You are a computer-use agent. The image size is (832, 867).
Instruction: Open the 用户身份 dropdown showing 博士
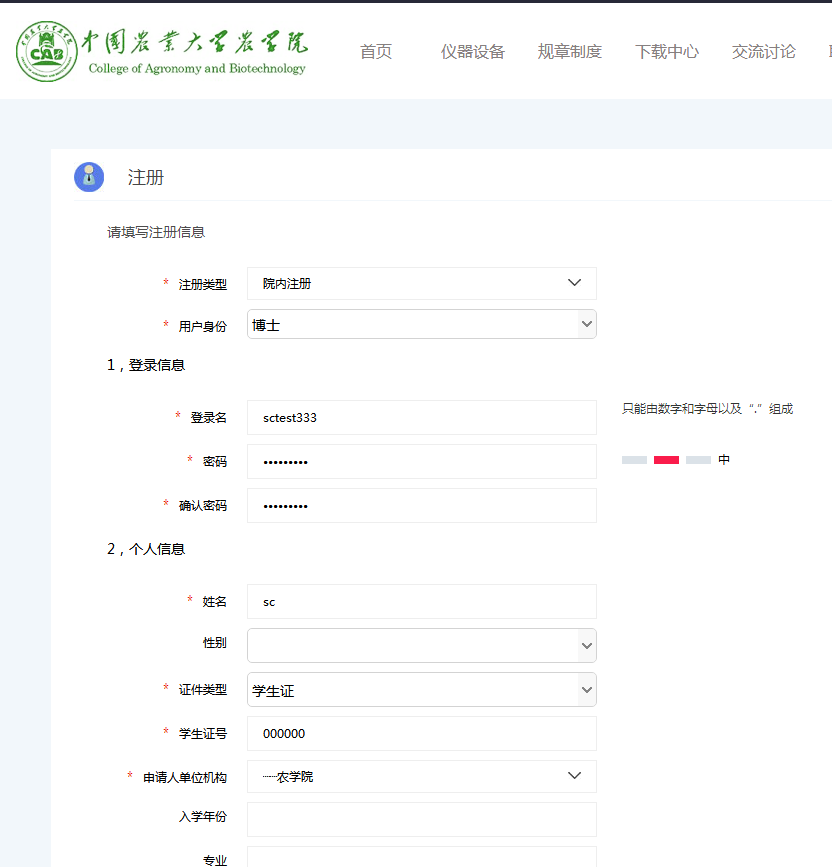tap(421, 325)
